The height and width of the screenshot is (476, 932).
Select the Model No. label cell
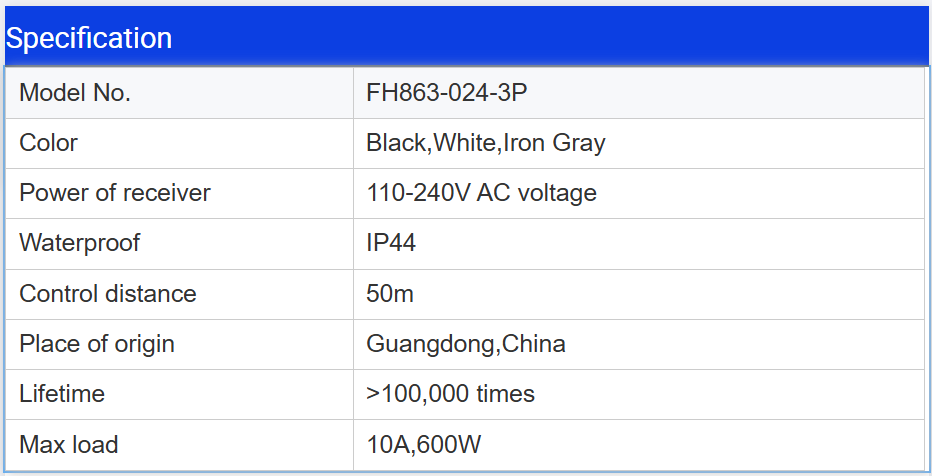[75, 93]
